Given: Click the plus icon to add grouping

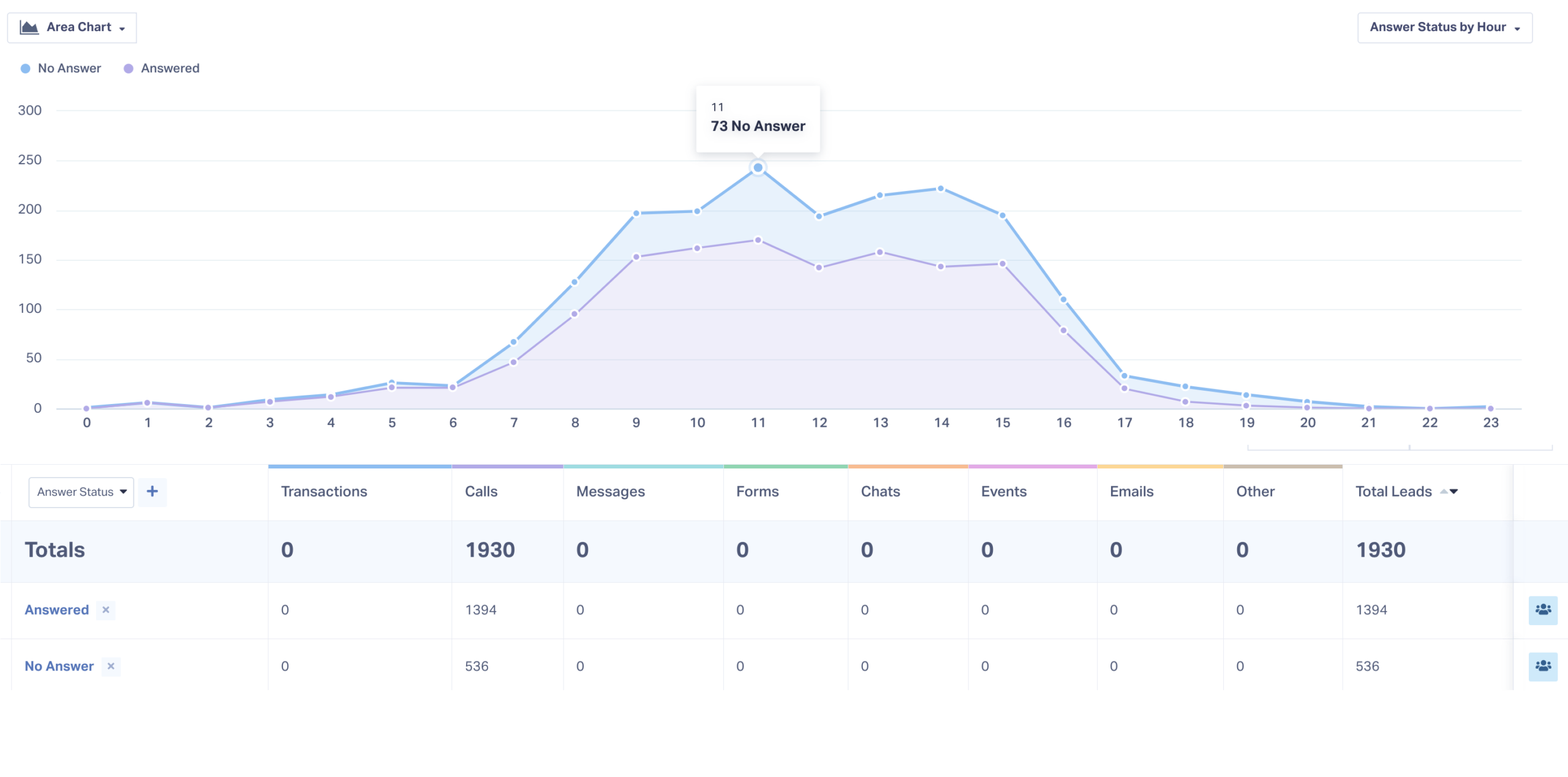Looking at the screenshot, I should click(153, 491).
